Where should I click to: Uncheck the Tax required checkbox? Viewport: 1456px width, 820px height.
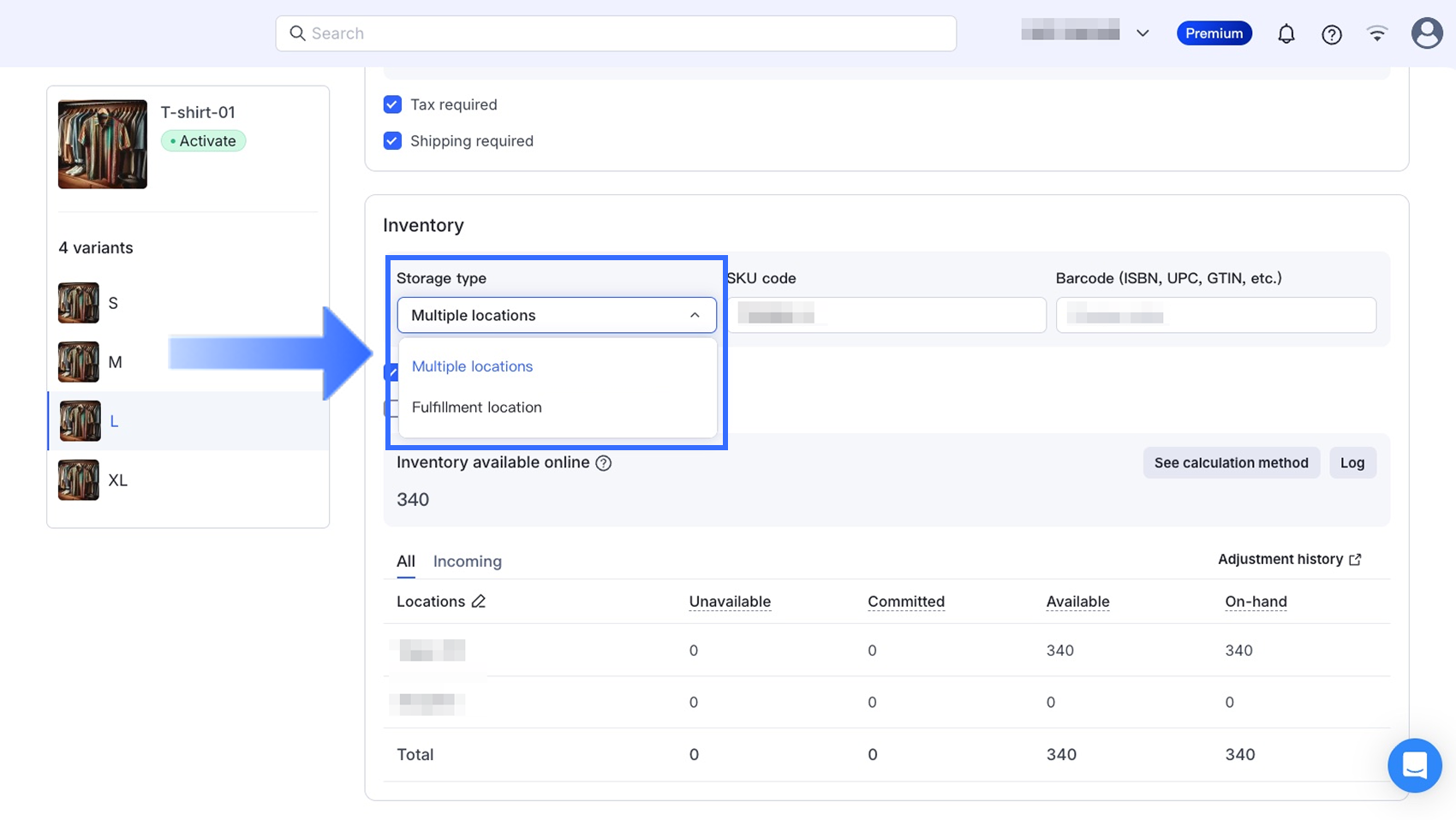tap(392, 104)
